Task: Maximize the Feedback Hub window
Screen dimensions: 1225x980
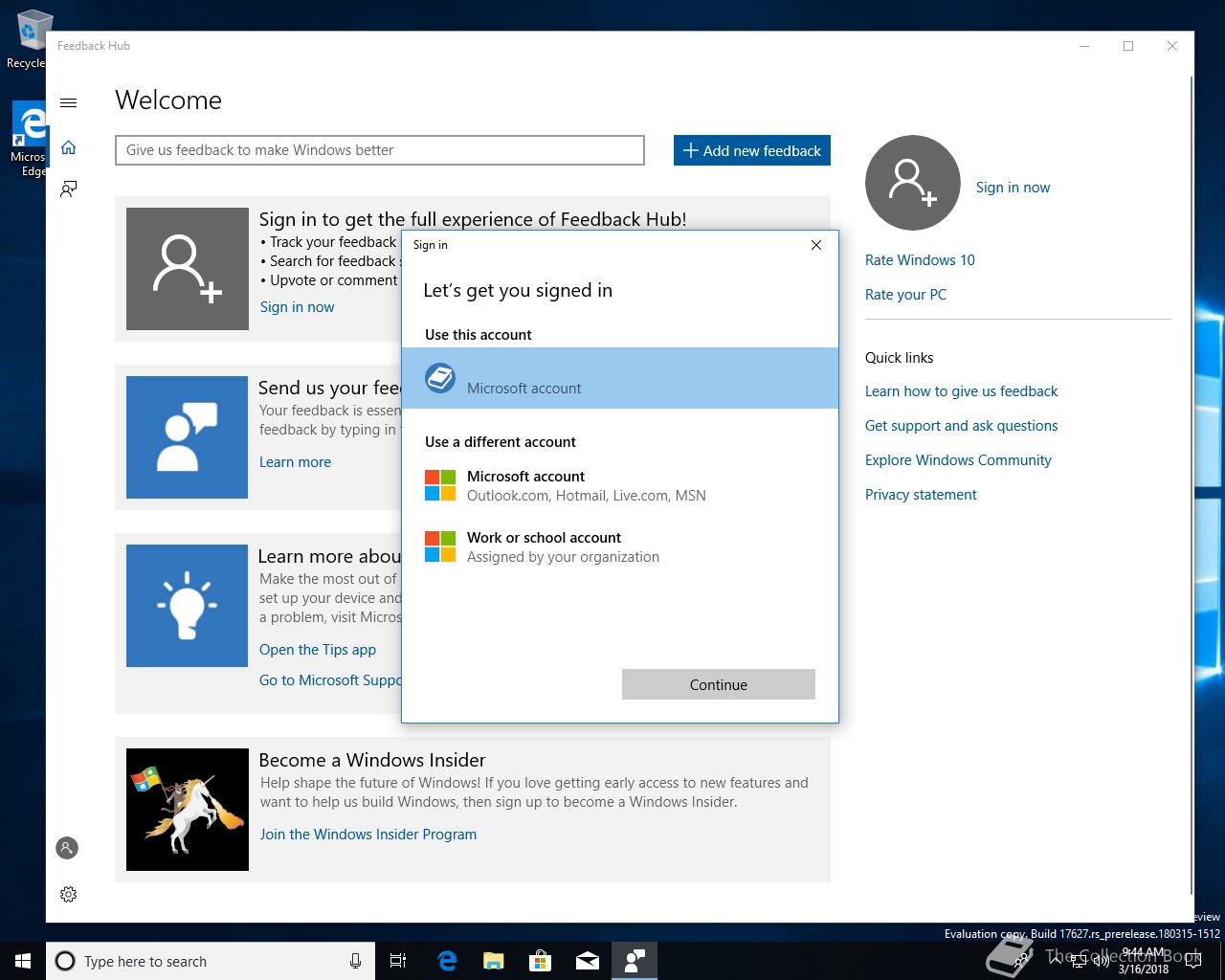Action: click(1128, 46)
